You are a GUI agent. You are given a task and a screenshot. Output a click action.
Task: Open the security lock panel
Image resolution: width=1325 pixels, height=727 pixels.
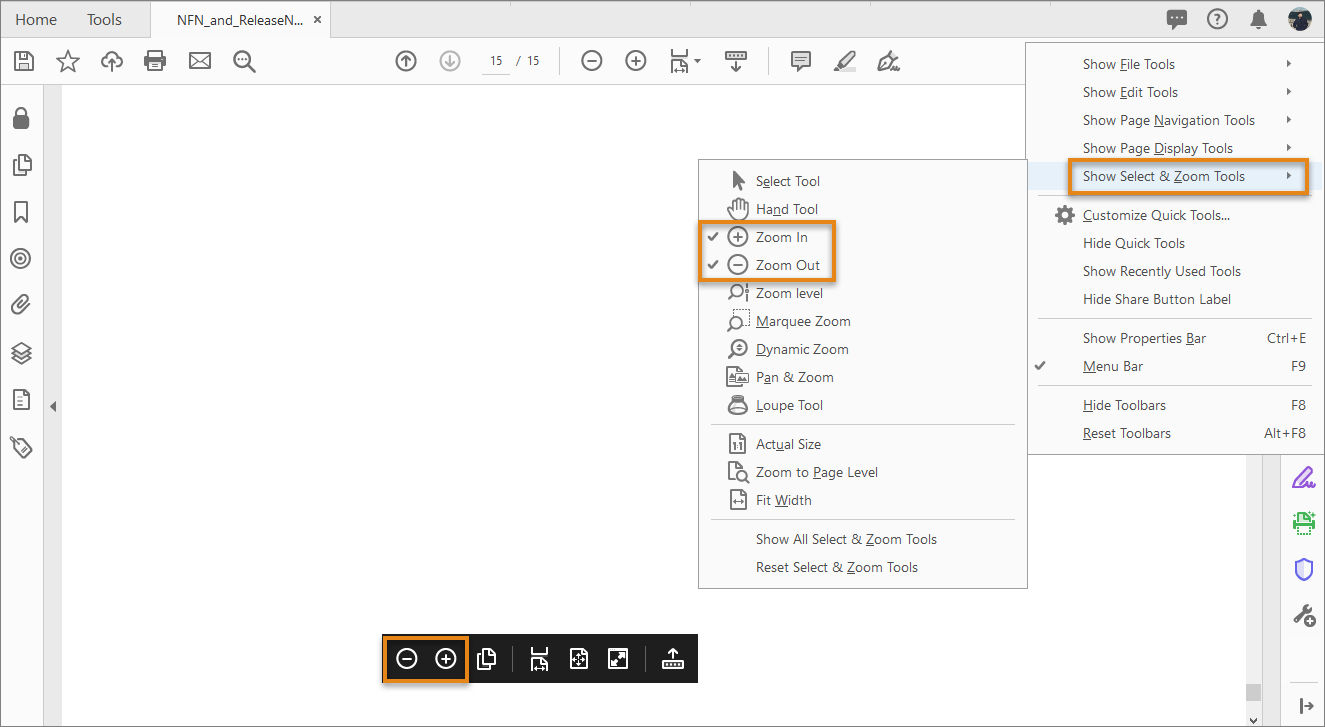[21, 119]
